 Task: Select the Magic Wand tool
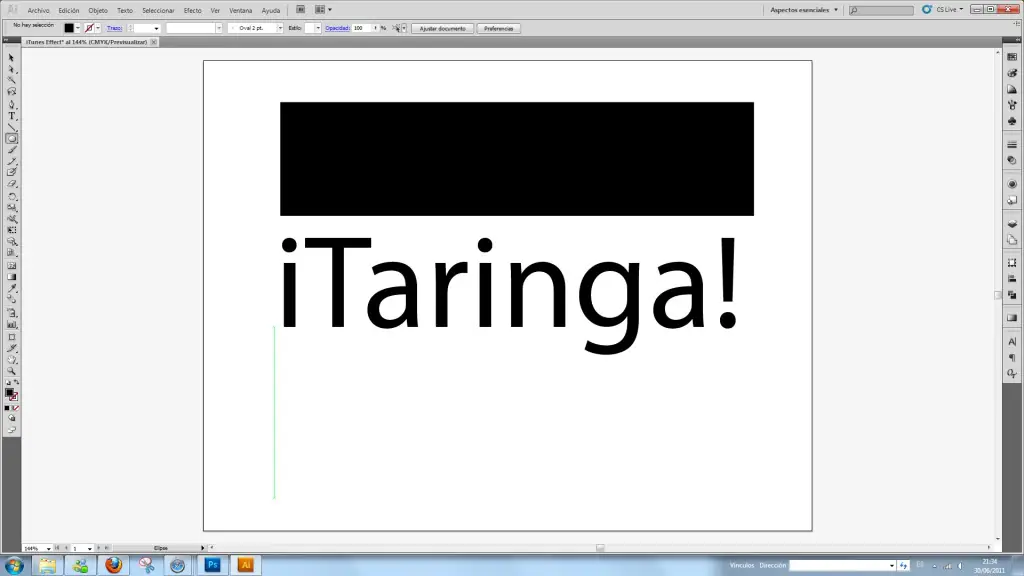click(12, 81)
